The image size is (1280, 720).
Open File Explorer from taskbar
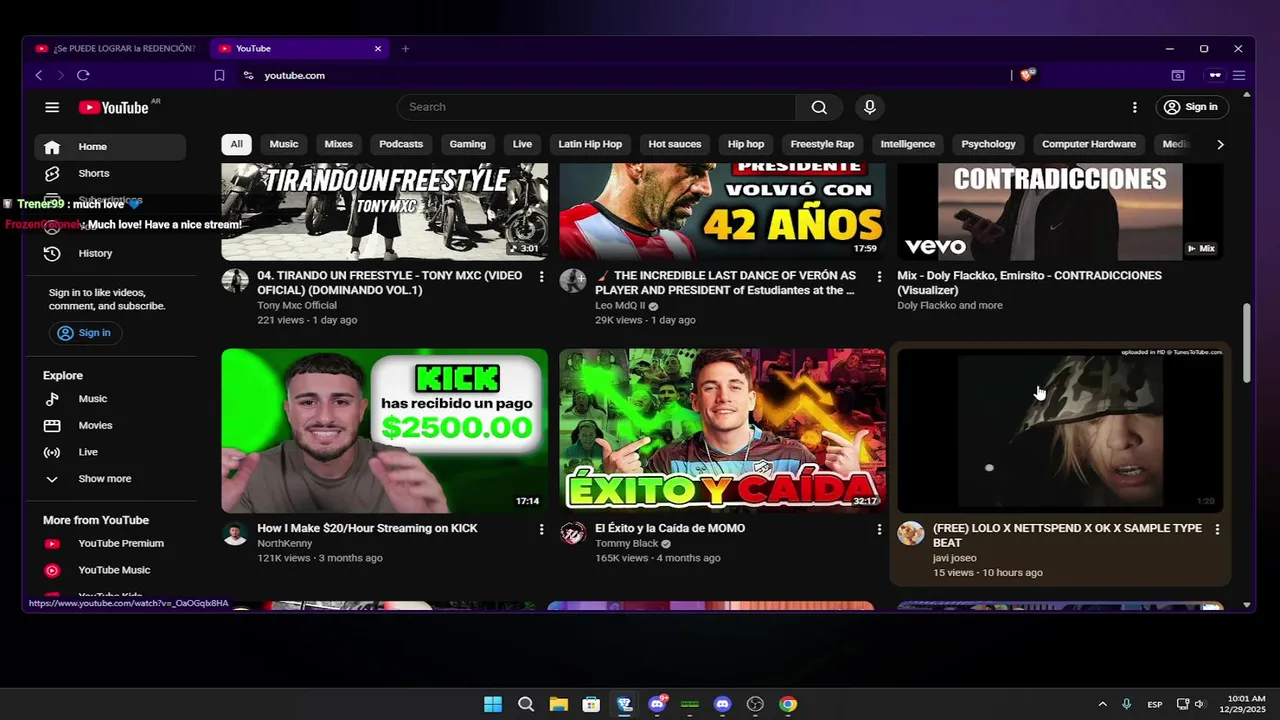(558, 704)
